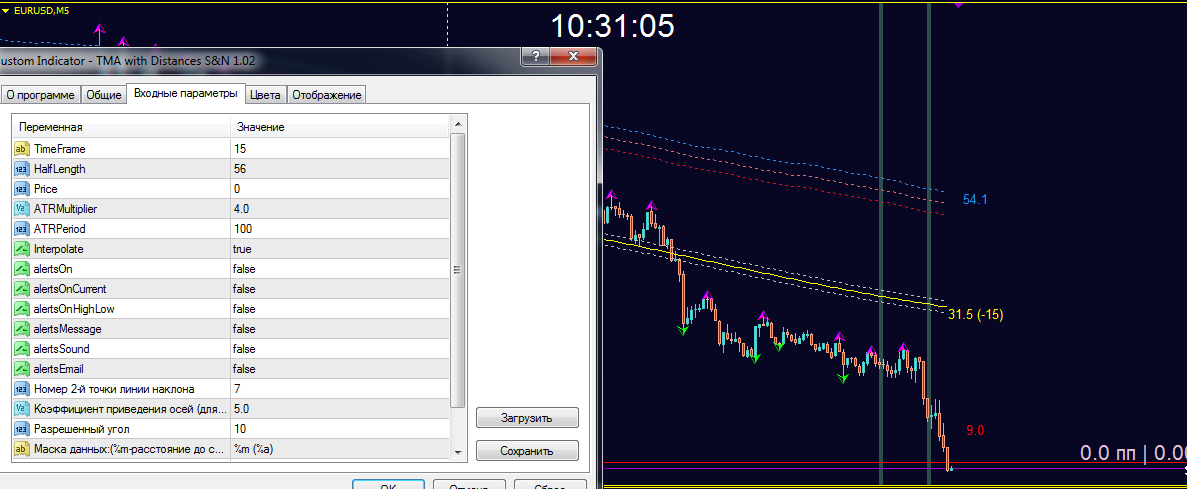Screen dimensions: 1187x489
Task: Select the Разрешенный угол value 10
Action: point(340,429)
